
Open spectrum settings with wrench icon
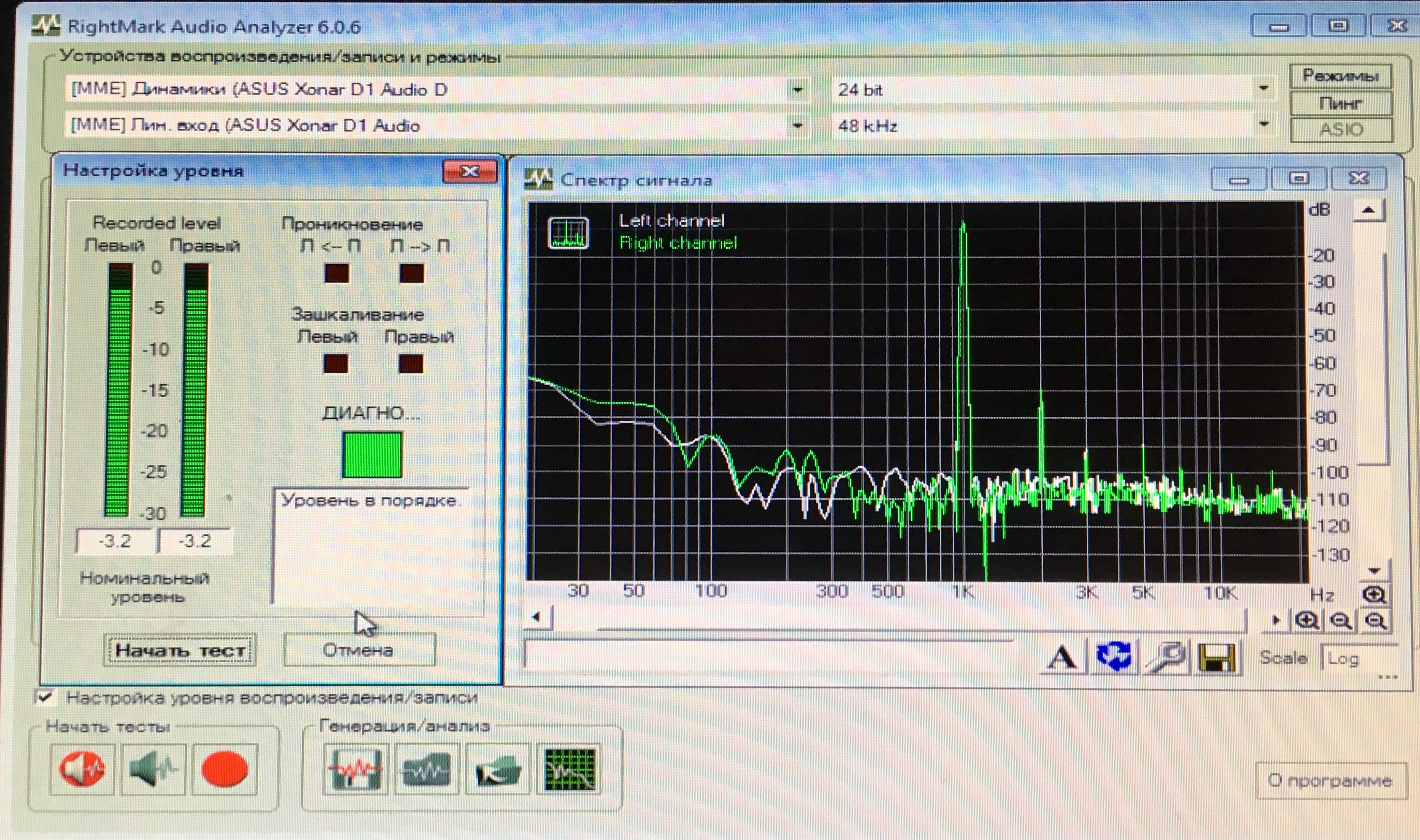(1166, 658)
